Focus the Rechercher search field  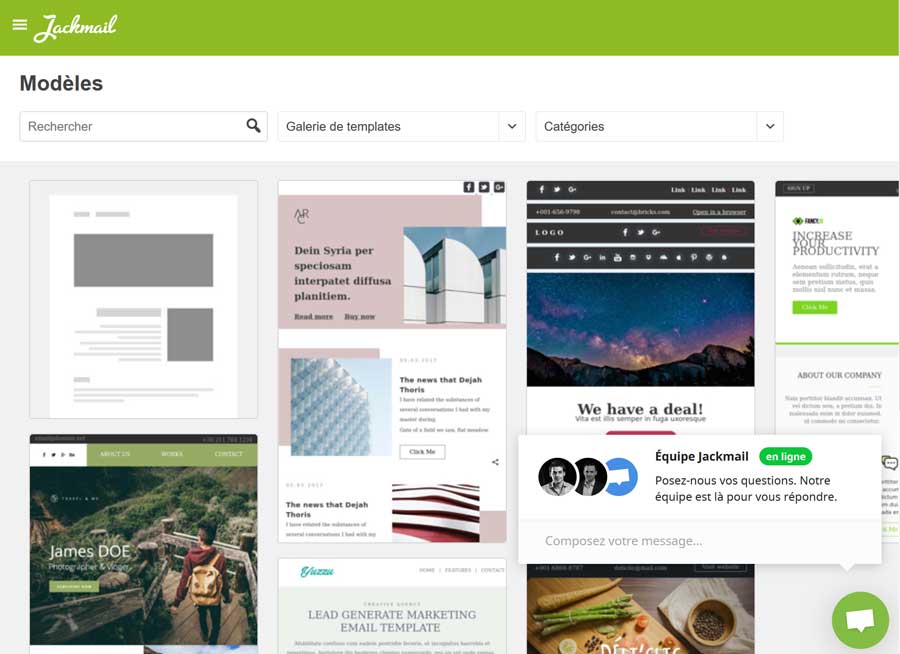[x=143, y=126]
